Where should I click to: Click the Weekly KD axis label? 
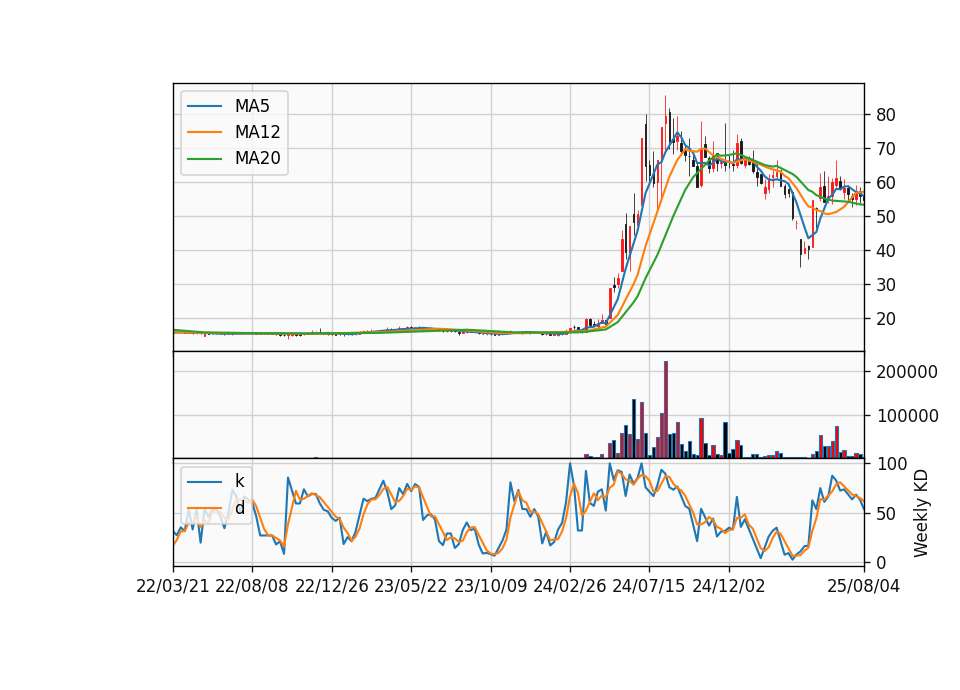(x=920, y=514)
